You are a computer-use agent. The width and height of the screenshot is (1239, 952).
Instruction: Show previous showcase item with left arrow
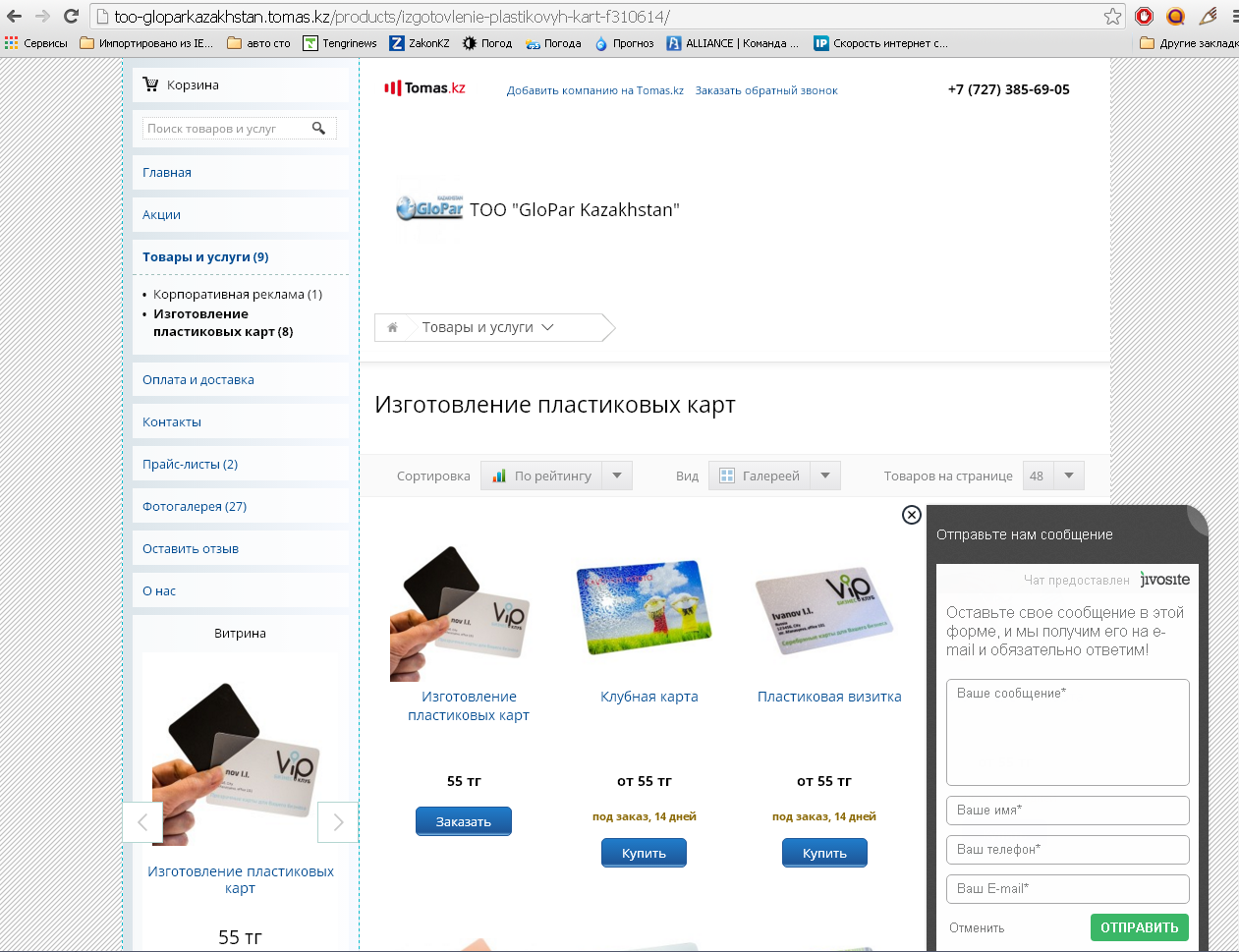point(142,822)
